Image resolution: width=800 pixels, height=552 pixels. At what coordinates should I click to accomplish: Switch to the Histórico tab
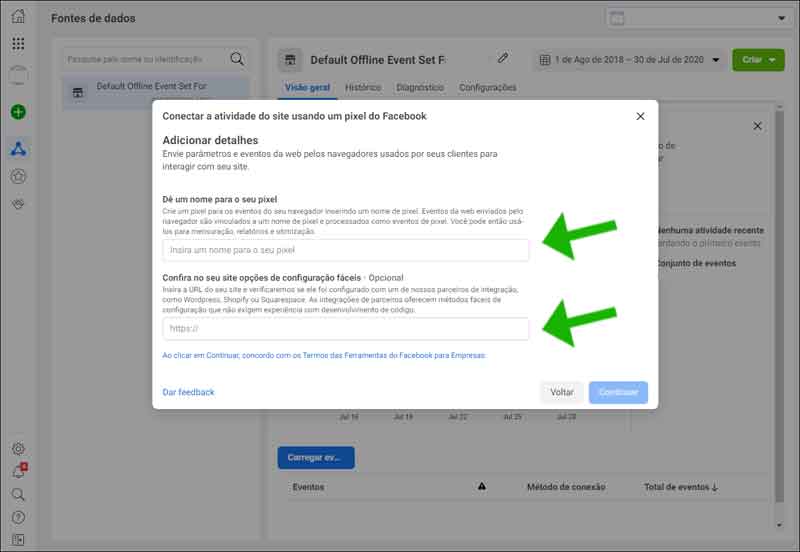[363, 88]
